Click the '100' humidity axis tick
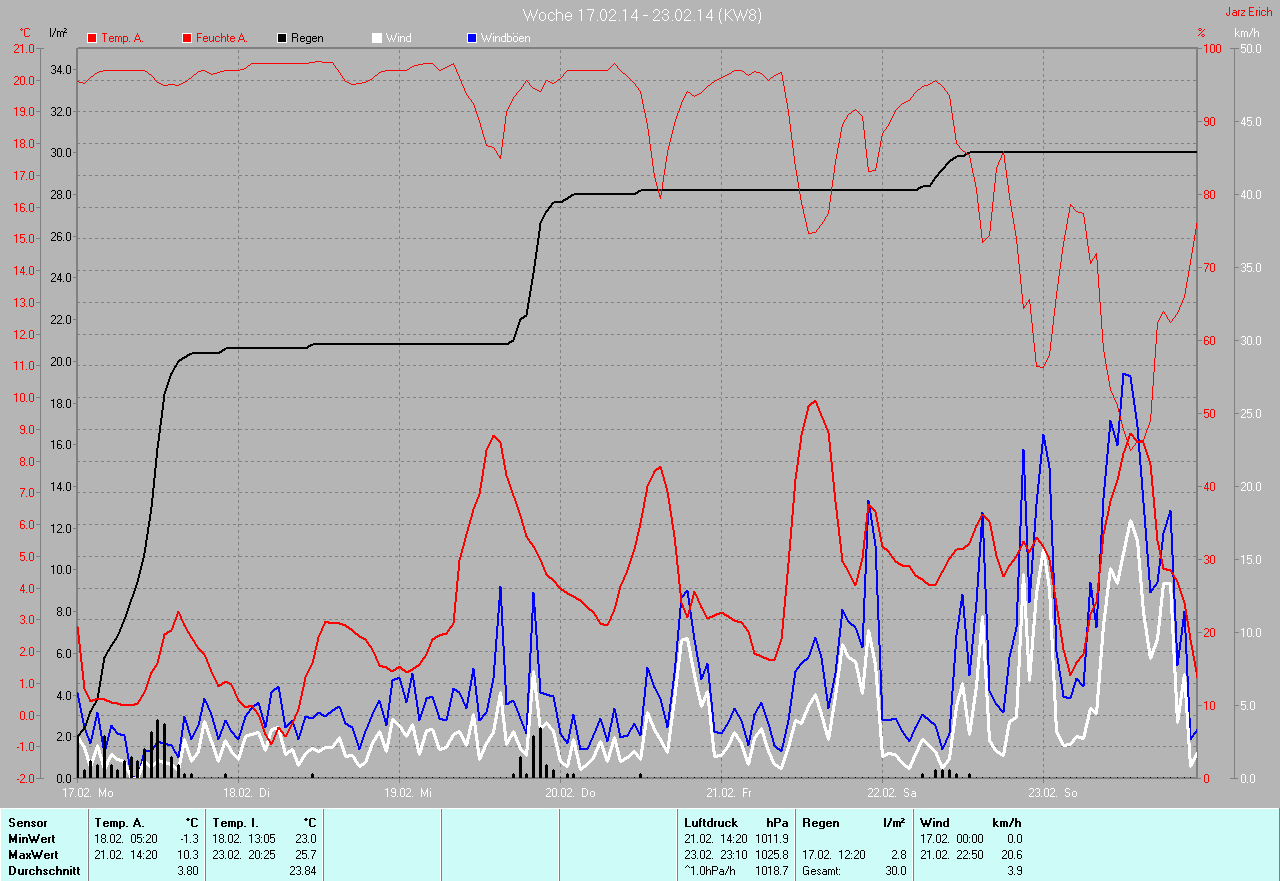The image size is (1280, 881). click(1212, 49)
